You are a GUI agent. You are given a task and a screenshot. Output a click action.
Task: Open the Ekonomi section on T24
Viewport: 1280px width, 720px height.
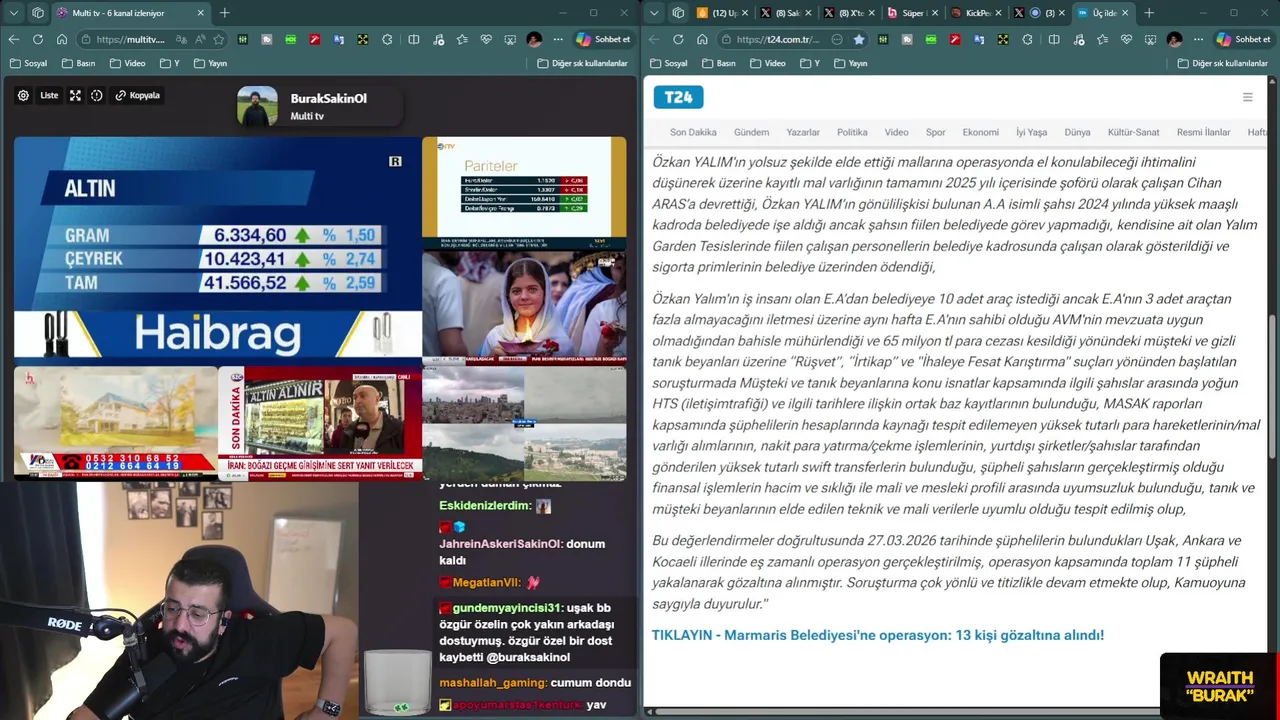click(x=980, y=132)
